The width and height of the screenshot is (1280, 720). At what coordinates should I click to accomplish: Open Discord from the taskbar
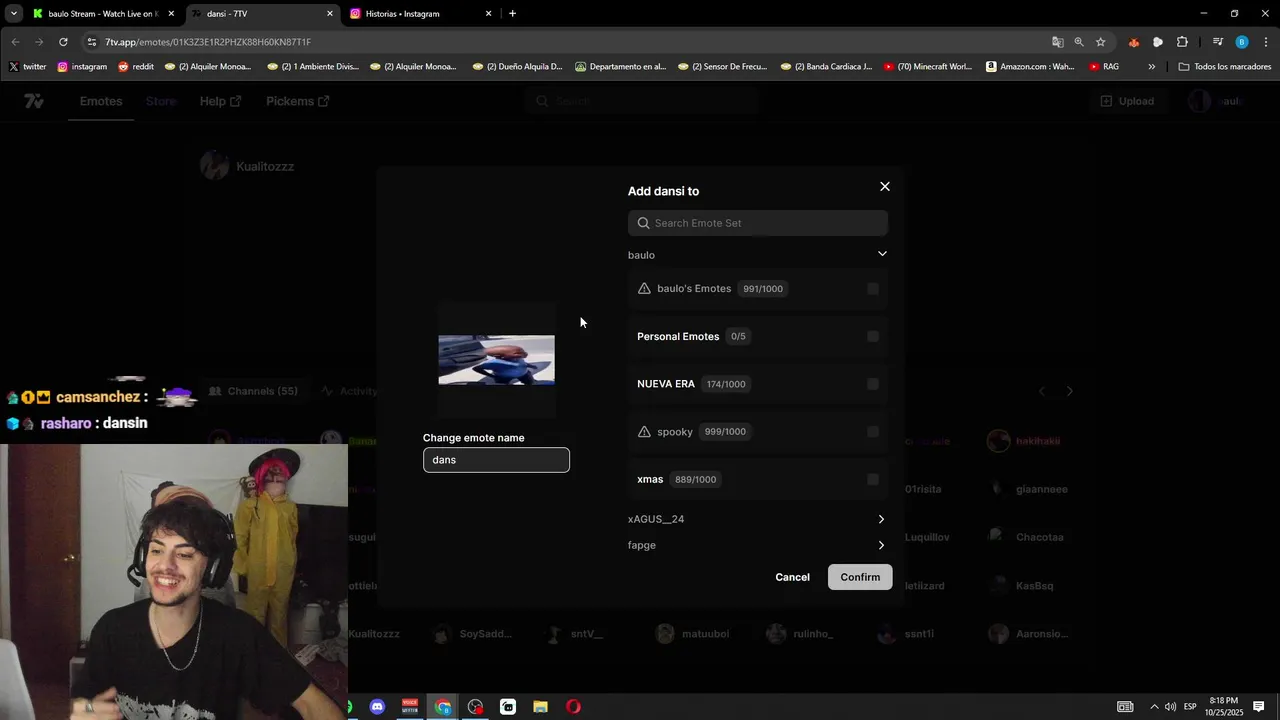point(377,707)
